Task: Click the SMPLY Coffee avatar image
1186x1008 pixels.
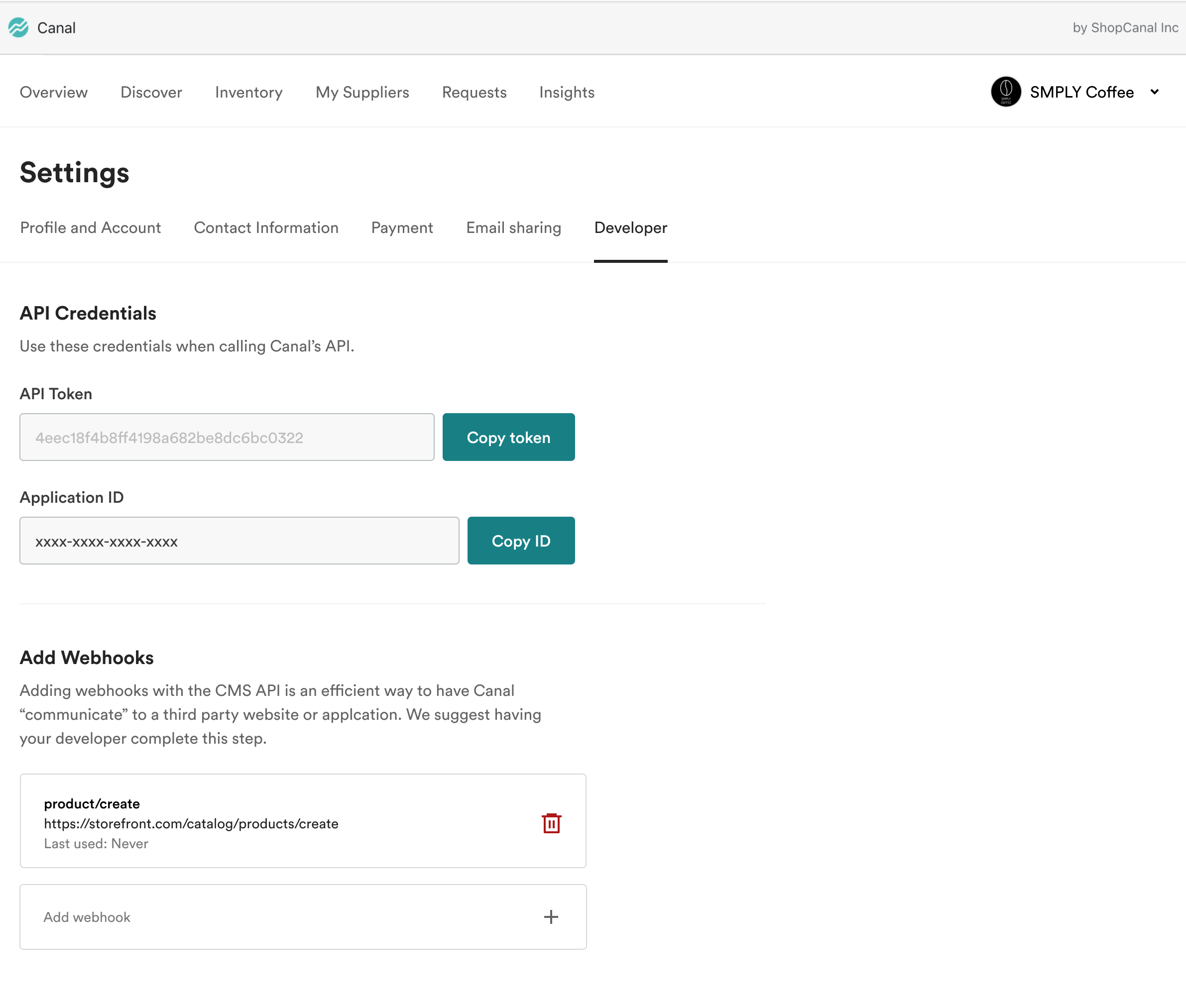Action: point(1005,92)
